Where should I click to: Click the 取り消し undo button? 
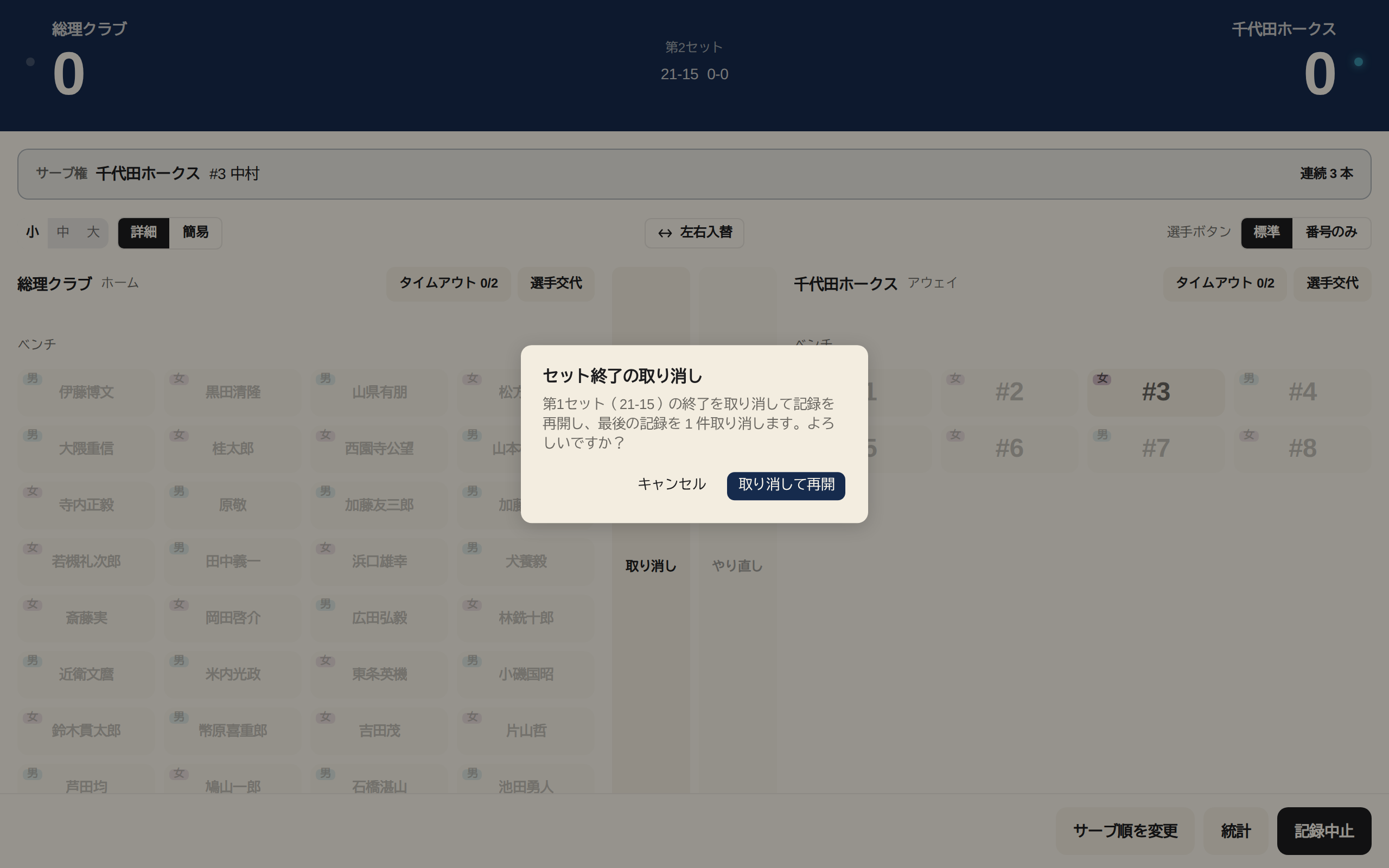651,566
